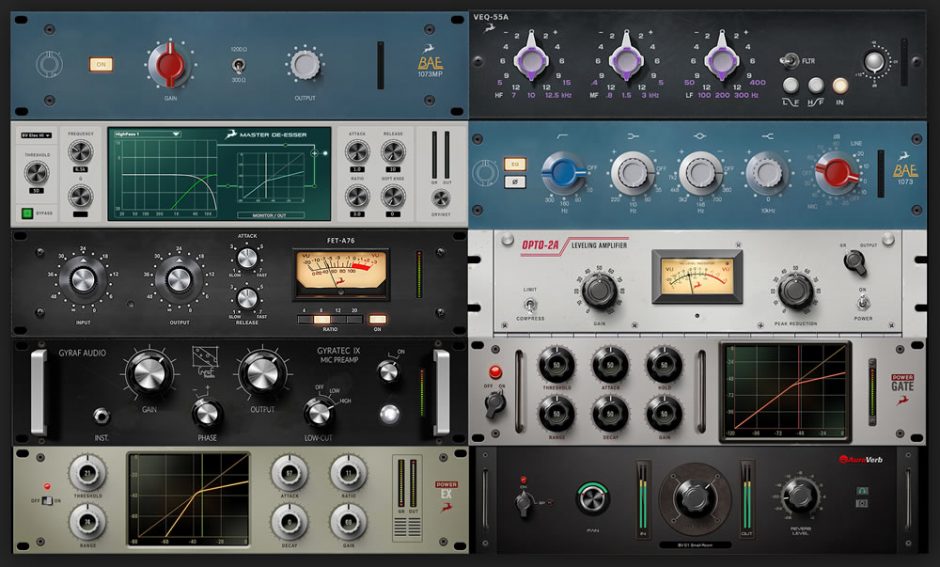This screenshot has height=567, width=940.
Task: Click the RELEASE knob on Master De-Esser
Action: [x=393, y=152]
